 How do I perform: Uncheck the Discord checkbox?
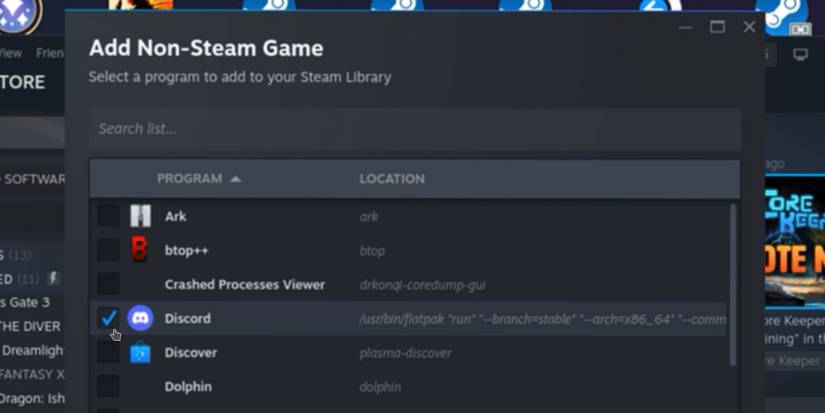coord(108,318)
